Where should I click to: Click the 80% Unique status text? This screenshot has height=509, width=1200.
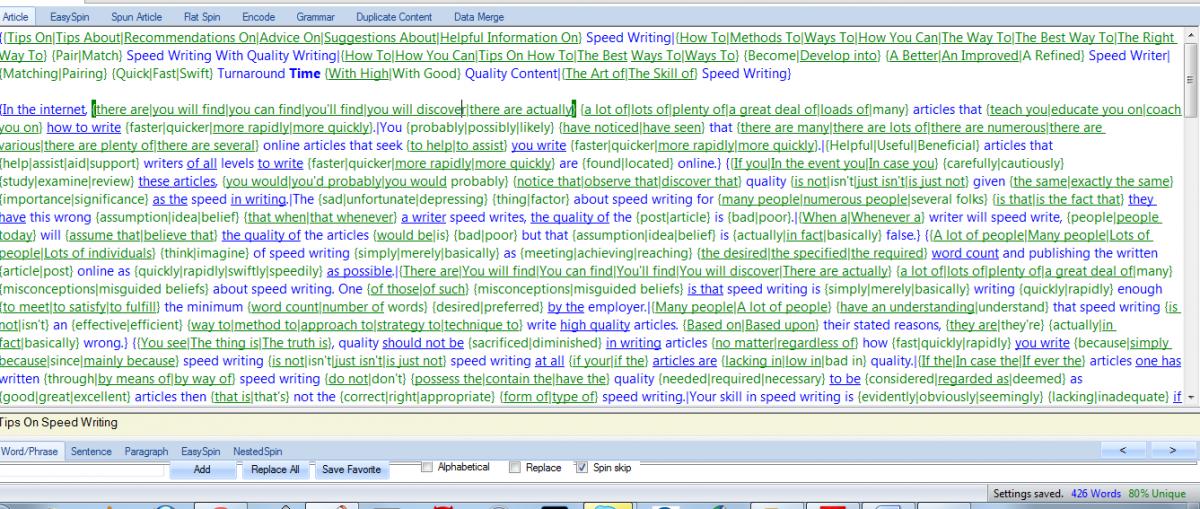coord(1157,494)
